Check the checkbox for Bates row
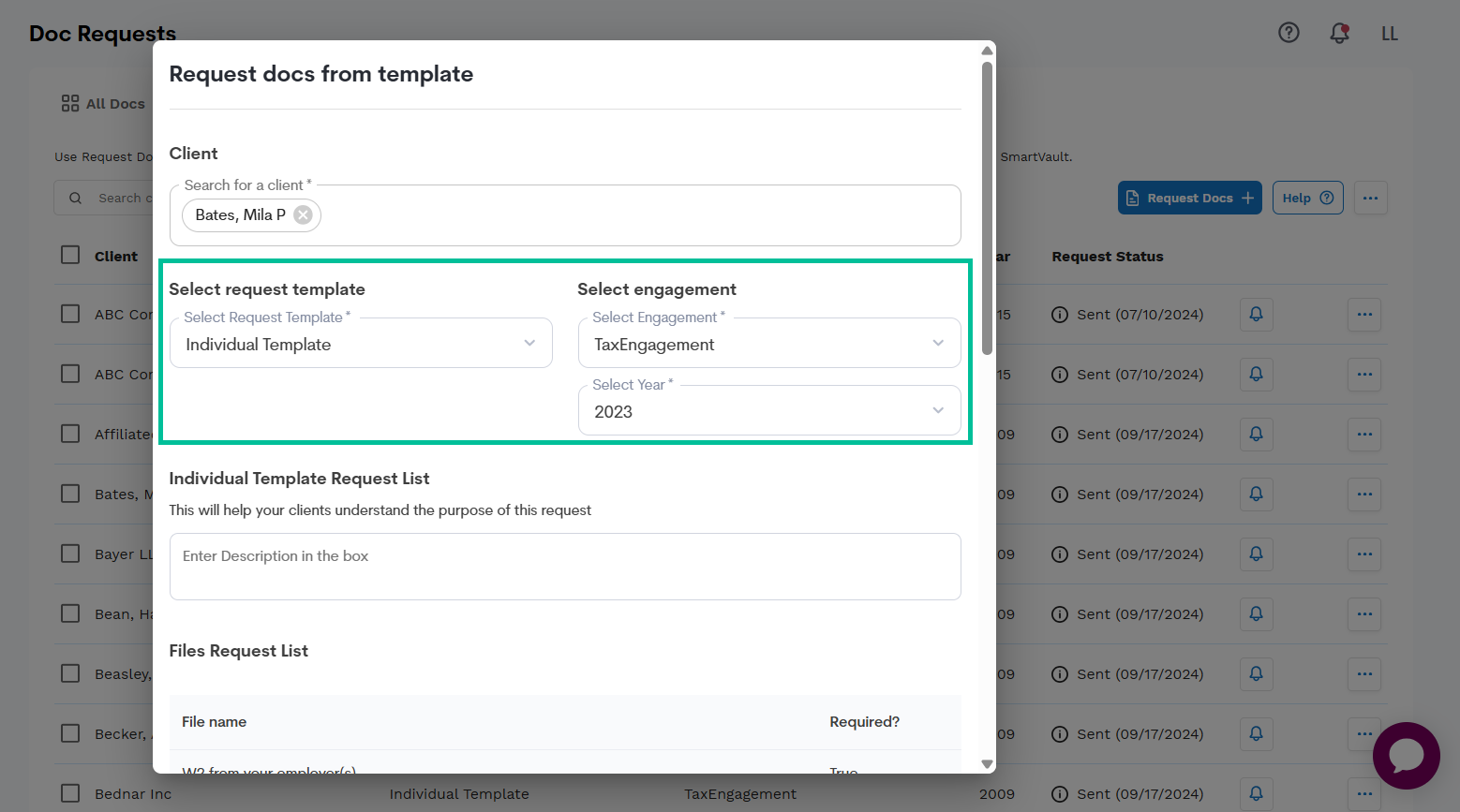 69,494
